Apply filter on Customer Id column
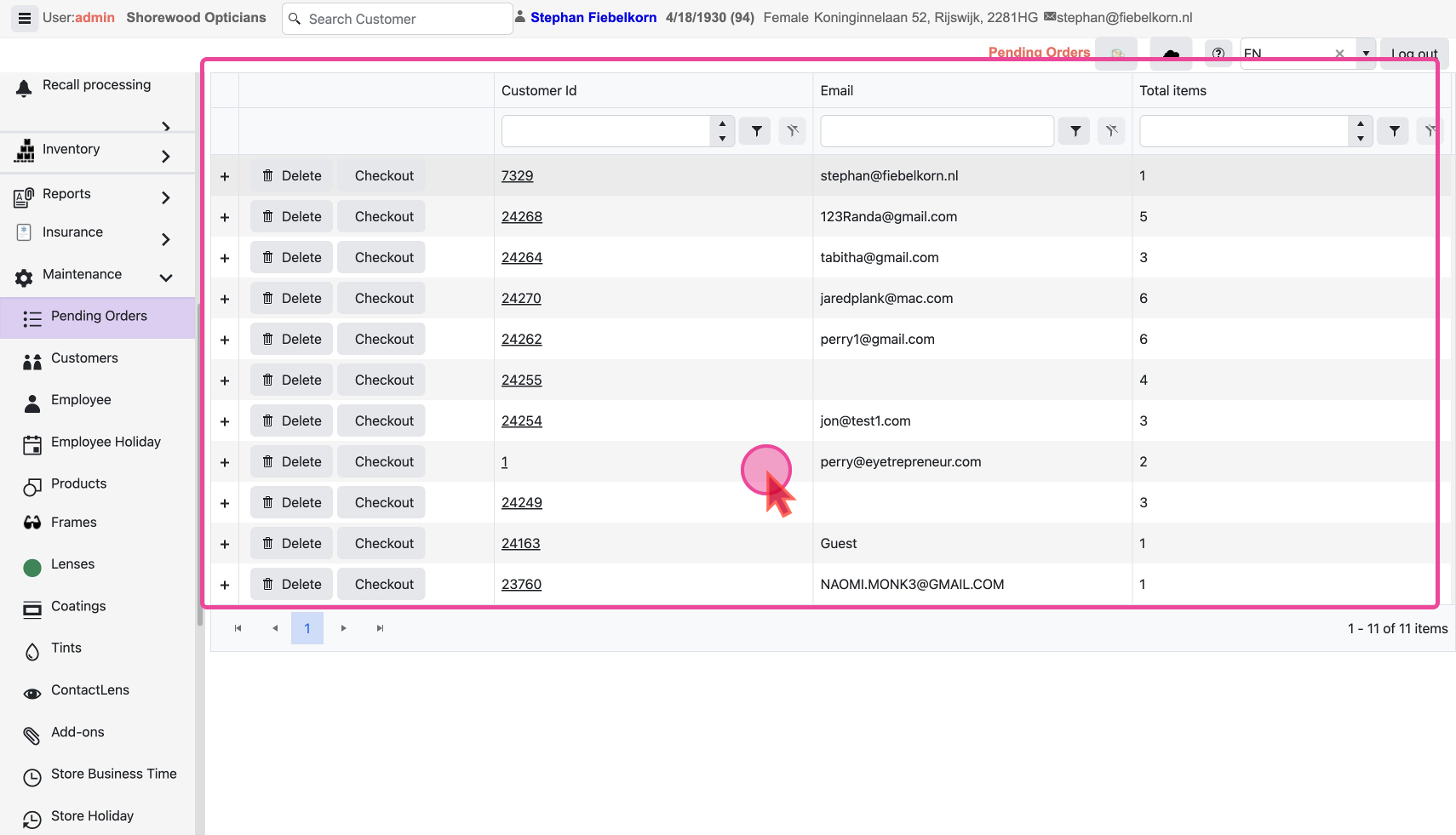 pos(756,131)
